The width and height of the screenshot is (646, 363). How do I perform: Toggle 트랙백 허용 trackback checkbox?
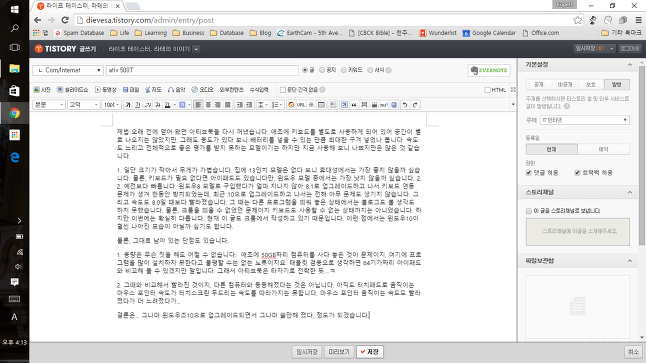tap(577, 173)
